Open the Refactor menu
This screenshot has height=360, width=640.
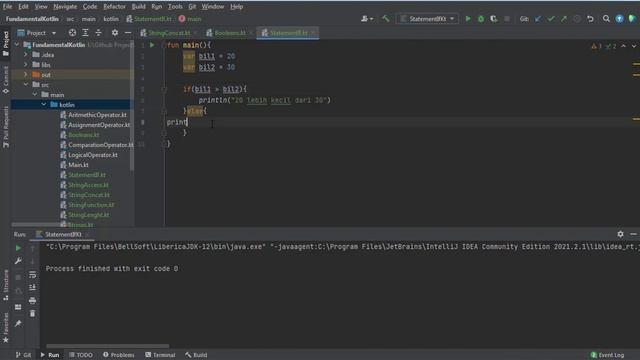(x=114, y=7)
